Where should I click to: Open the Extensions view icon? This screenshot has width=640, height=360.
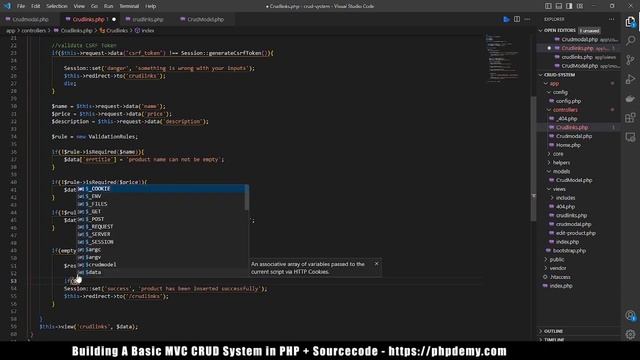[x=630, y=118]
